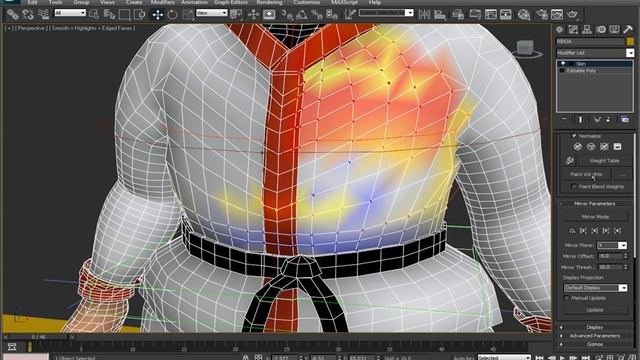Open the Graph Editors menu
Screen dimensions: 640x360
[231, 2]
